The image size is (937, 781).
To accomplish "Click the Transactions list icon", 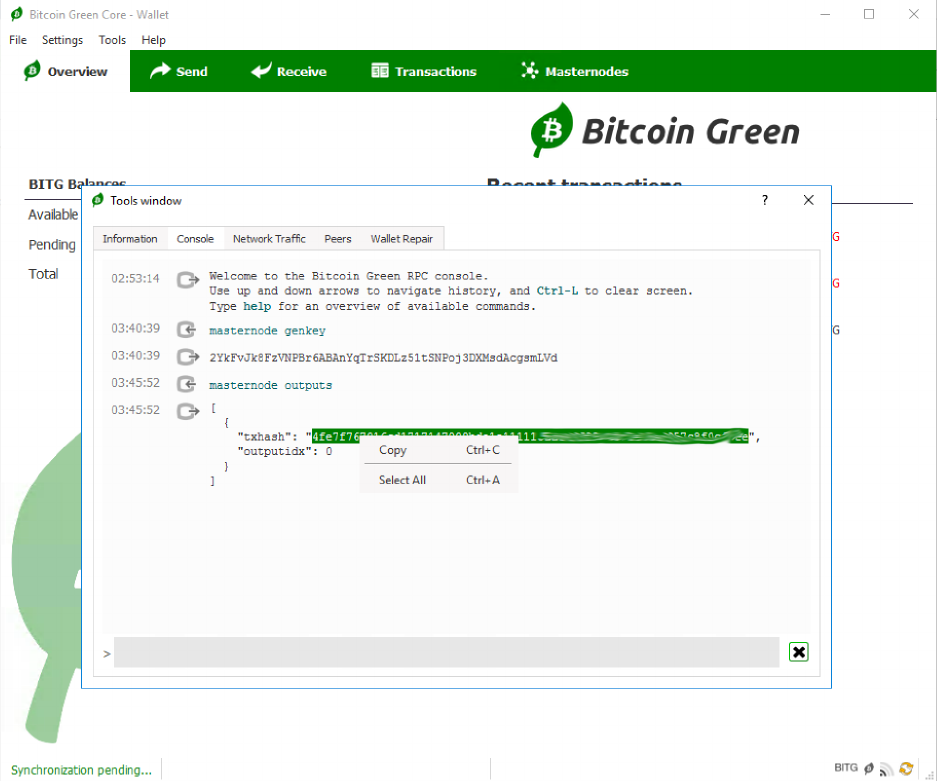I will (x=379, y=71).
